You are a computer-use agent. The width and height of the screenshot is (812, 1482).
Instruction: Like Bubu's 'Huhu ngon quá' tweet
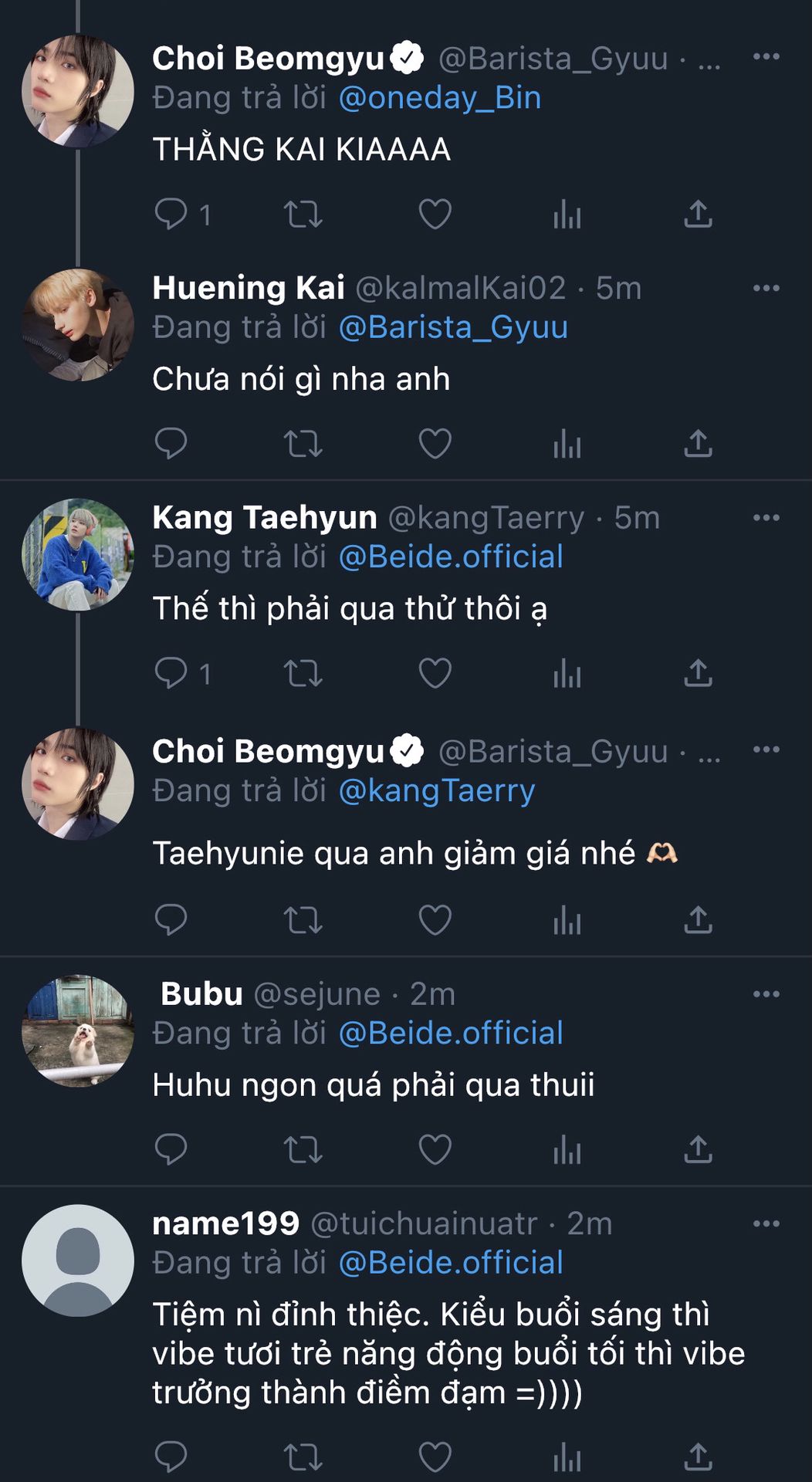click(x=435, y=1149)
